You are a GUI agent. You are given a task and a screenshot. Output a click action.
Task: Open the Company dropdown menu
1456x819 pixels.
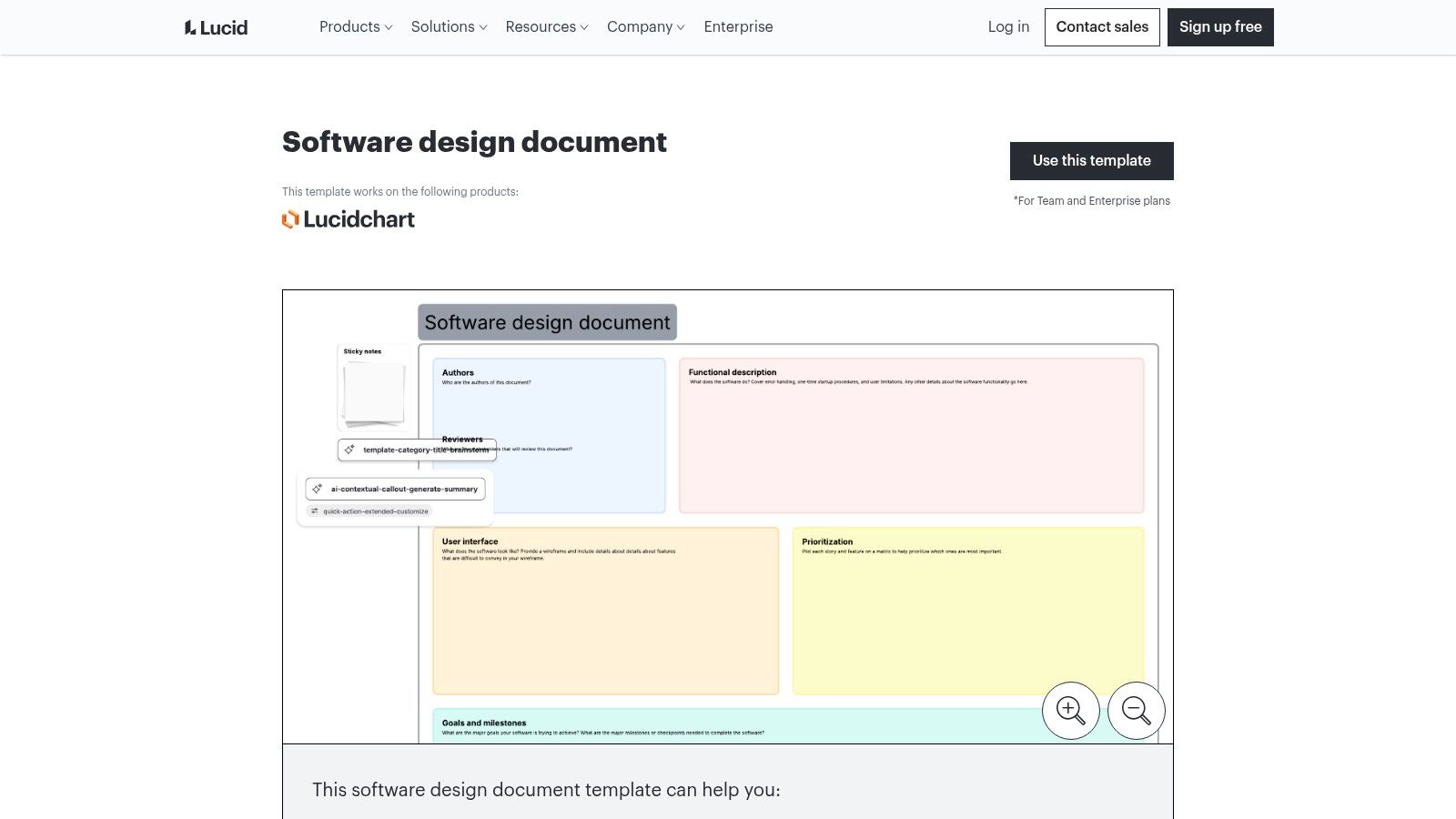coord(645,27)
